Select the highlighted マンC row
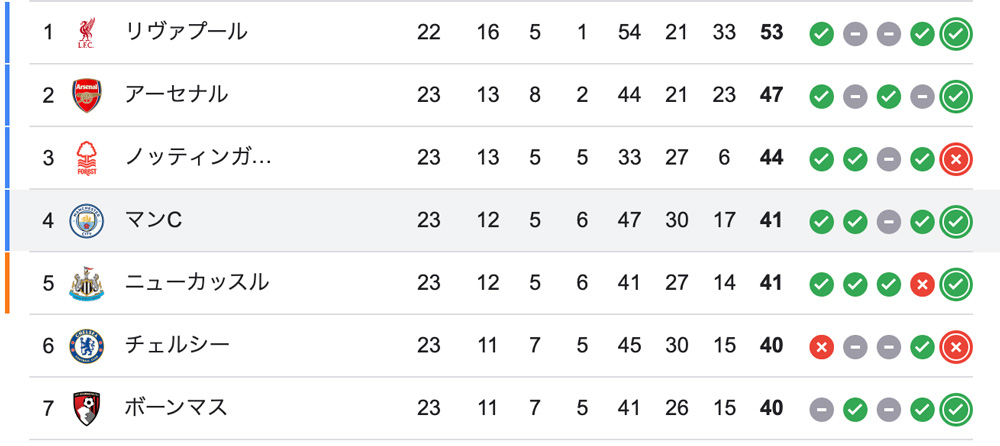Viewport: 1000px width, 446px height. (500, 220)
